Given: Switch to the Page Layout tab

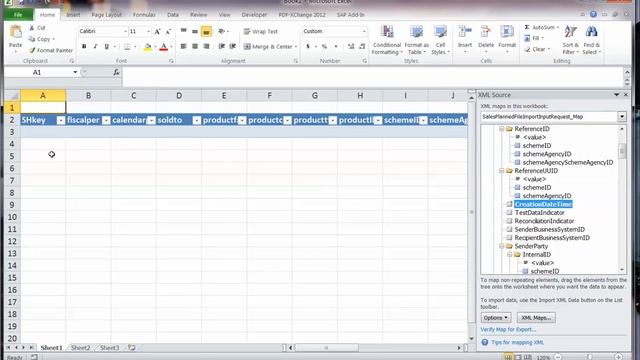Looking at the screenshot, I should [x=107, y=15].
